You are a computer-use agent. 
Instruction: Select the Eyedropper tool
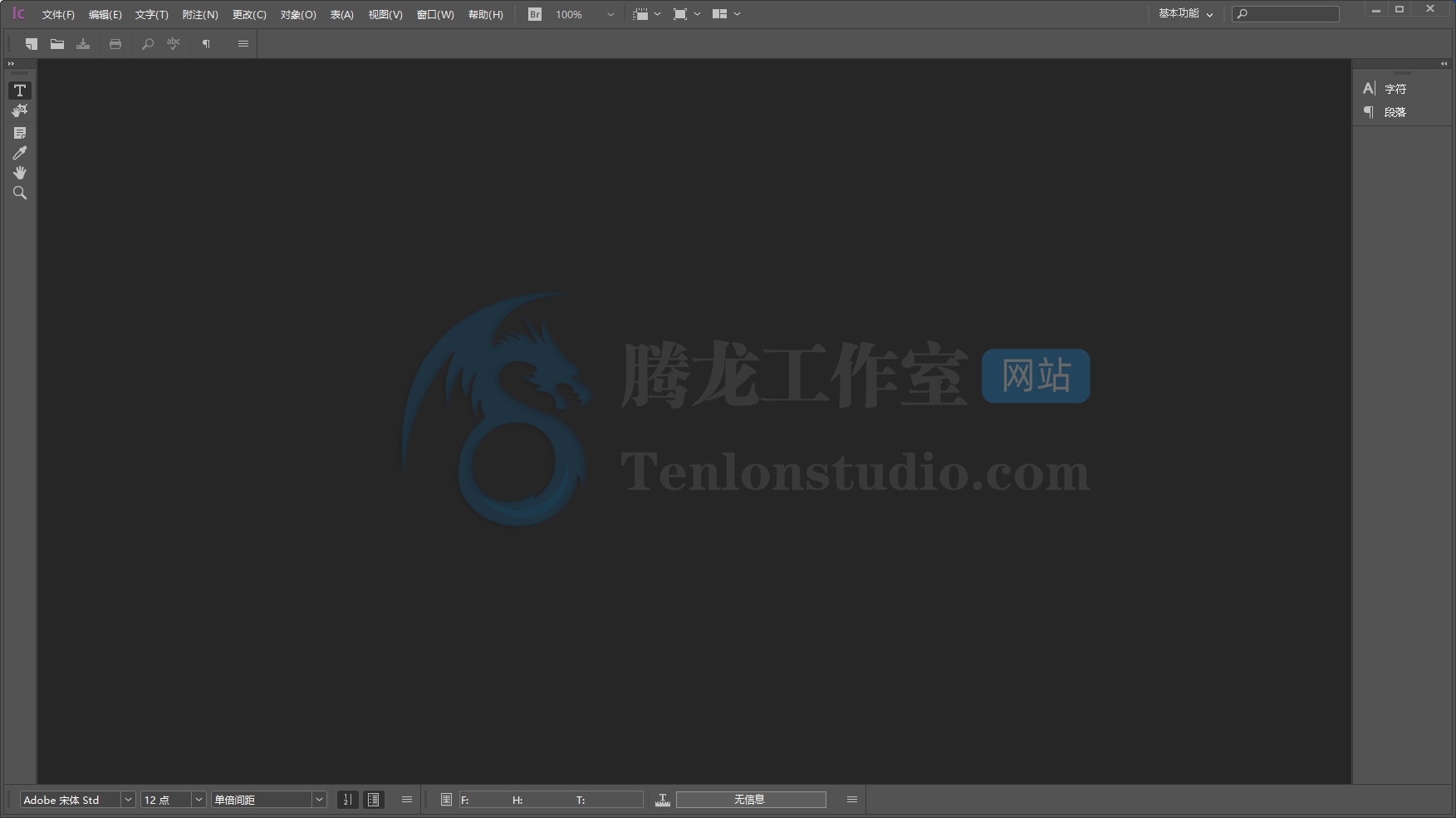(x=20, y=153)
